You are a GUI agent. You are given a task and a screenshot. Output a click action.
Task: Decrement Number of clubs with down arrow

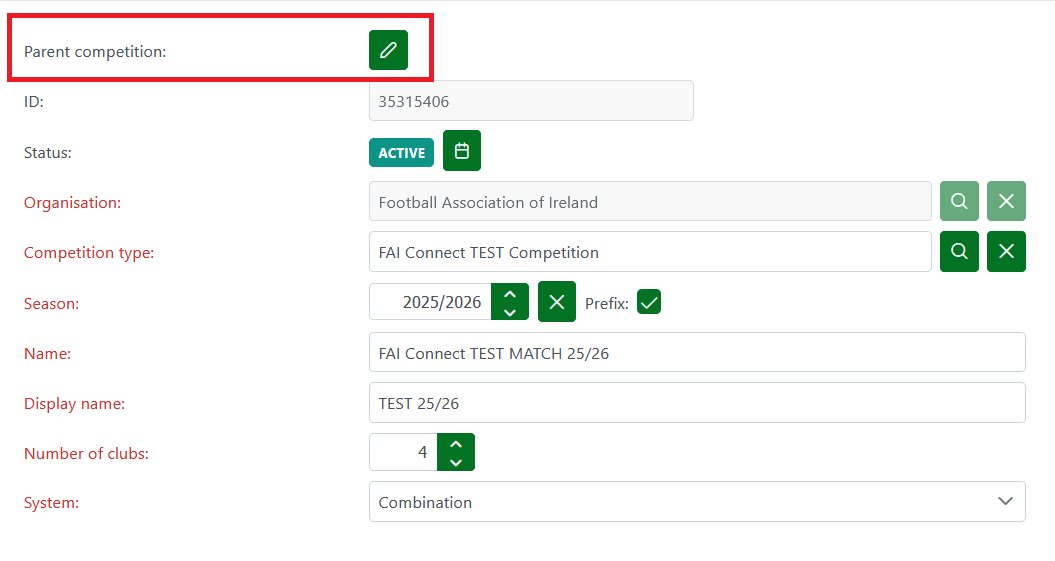[456, 461]
